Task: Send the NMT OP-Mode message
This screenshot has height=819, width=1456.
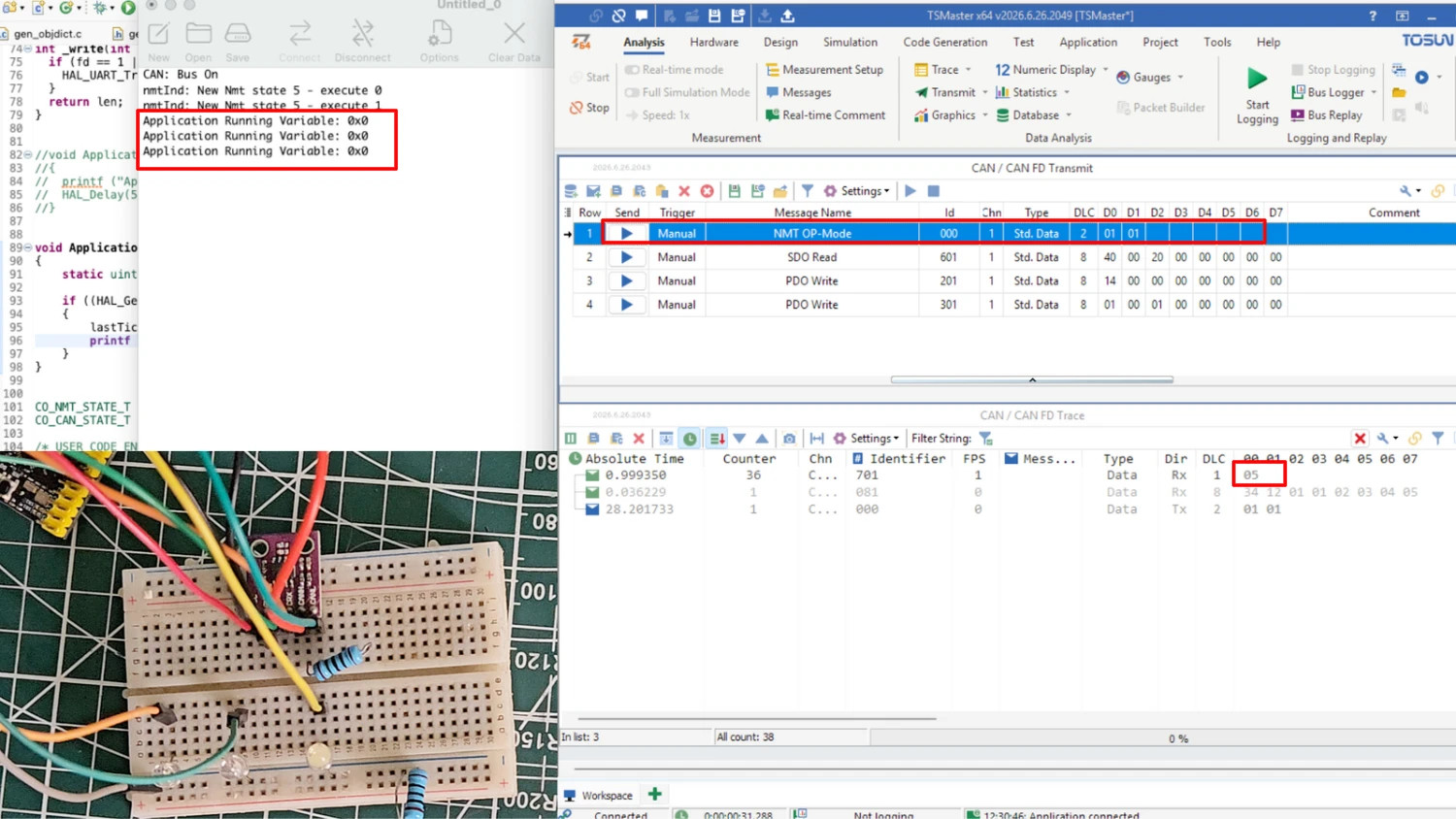Action: coord(627,234)
